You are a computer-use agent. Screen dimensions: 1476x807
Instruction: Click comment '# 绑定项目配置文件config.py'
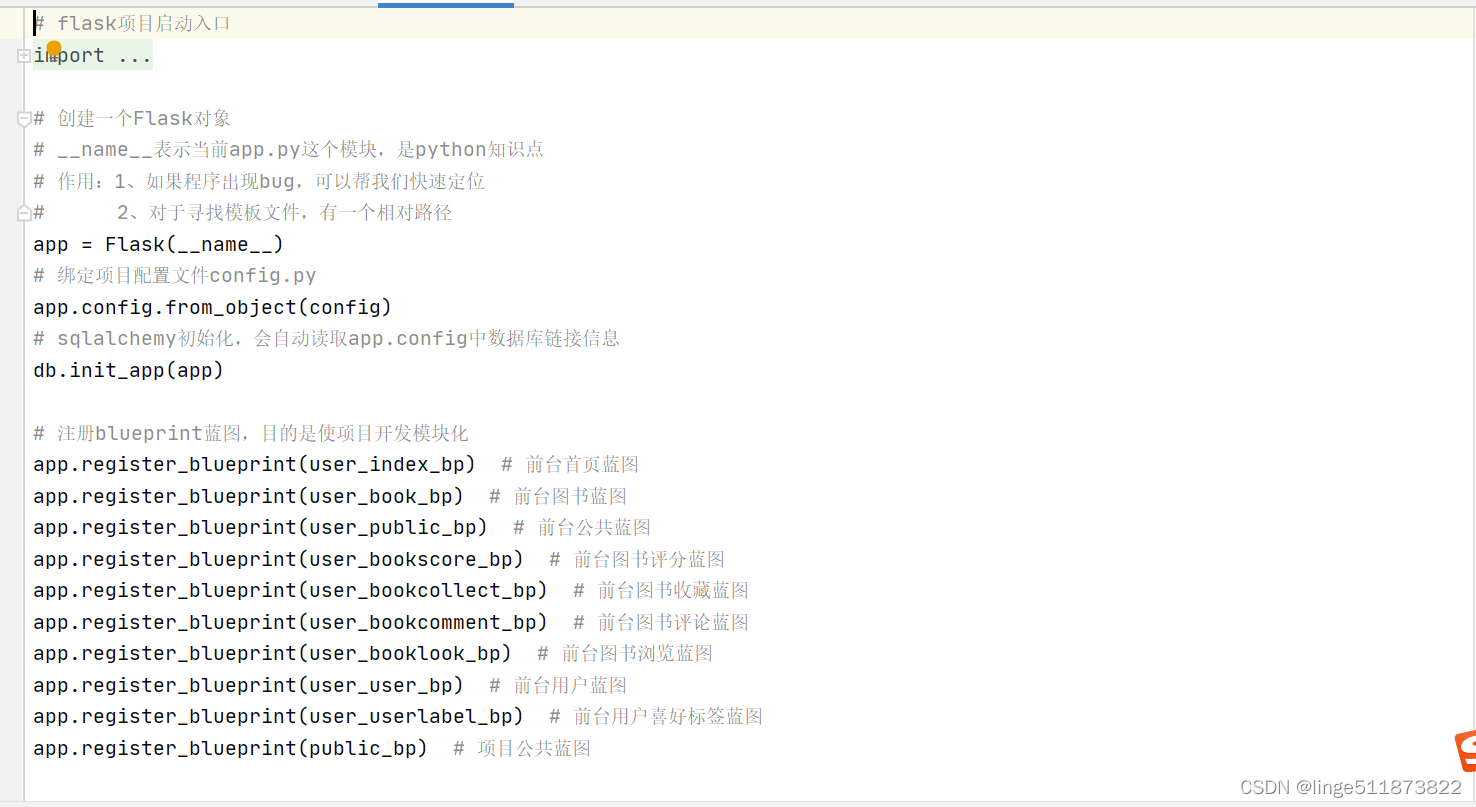(175, 276)
